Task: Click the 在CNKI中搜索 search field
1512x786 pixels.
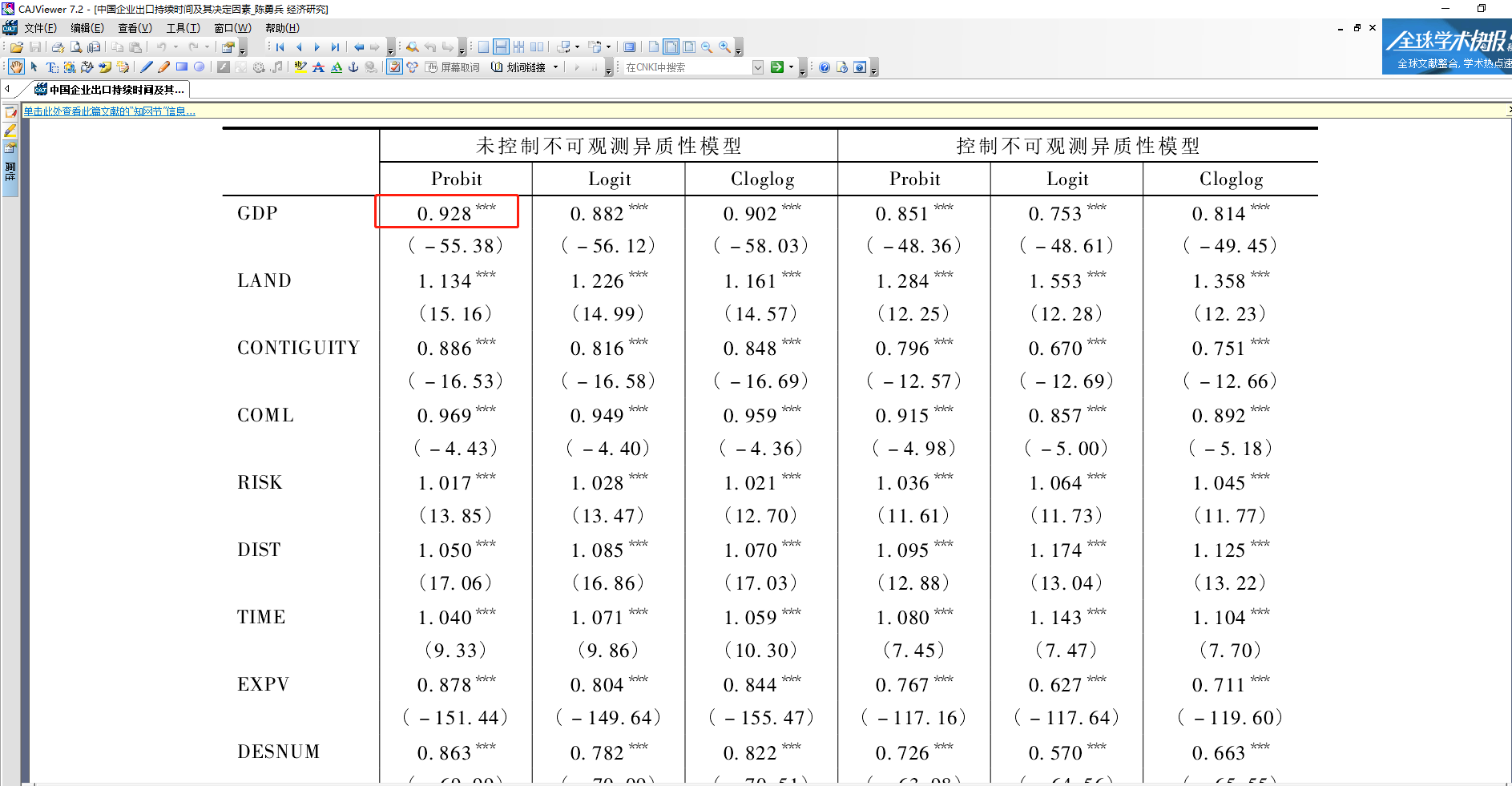Action: click(687, 67)
